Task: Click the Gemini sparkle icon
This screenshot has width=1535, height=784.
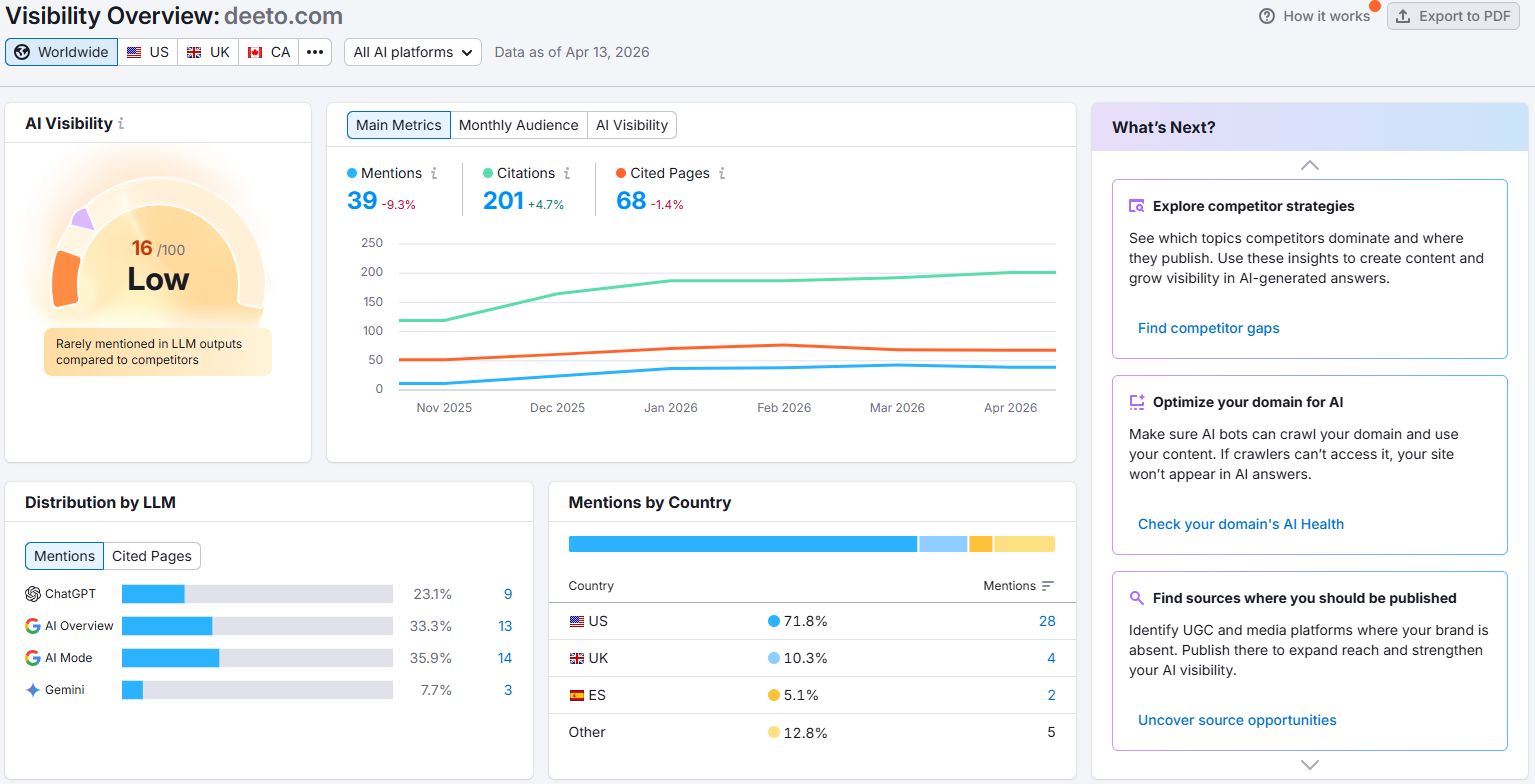Action: click(x=33, y=690)
